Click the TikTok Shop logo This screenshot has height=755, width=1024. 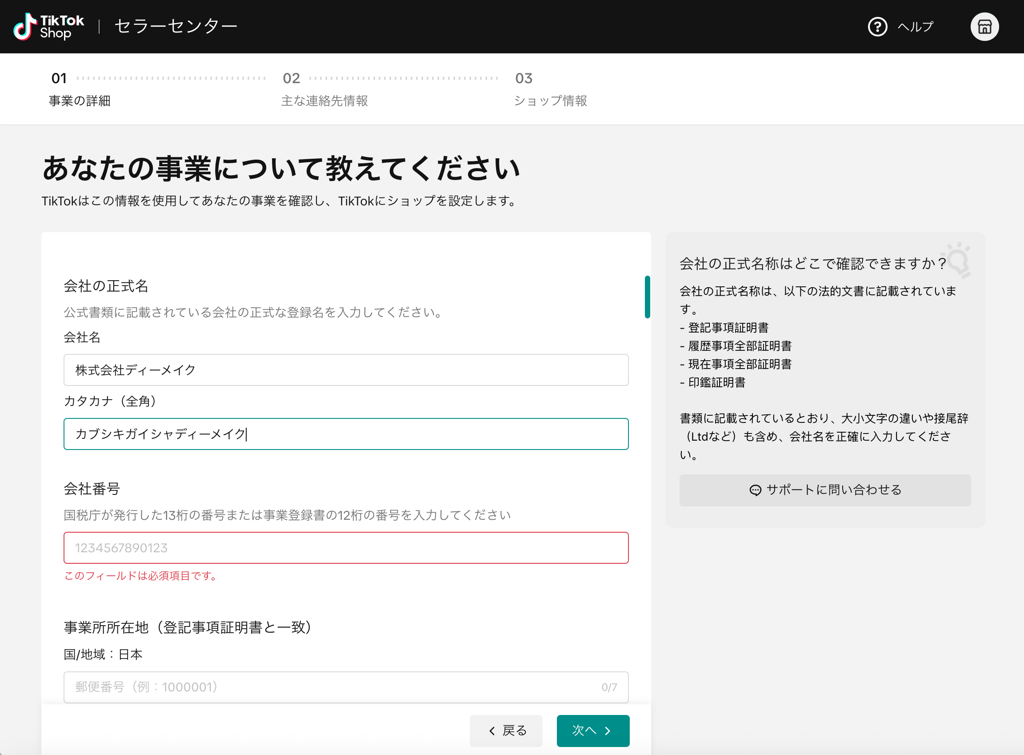coord(49,27)
